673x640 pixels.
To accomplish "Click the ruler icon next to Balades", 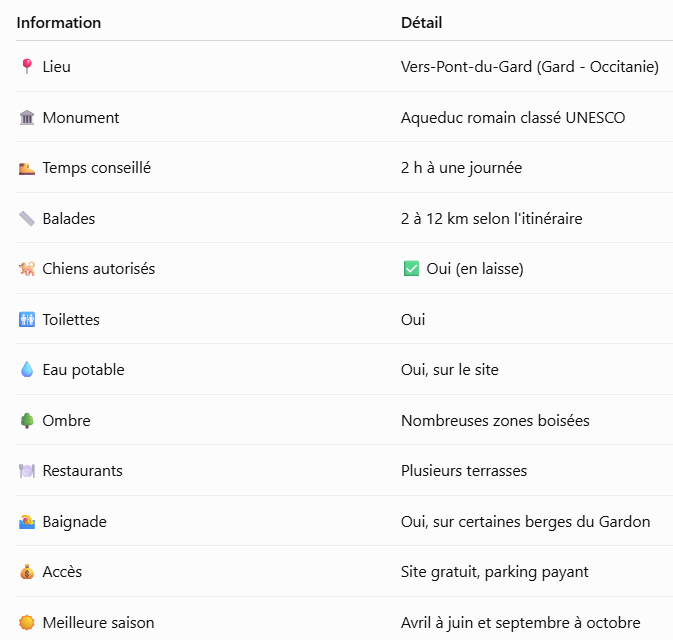I will coord(27,218).
